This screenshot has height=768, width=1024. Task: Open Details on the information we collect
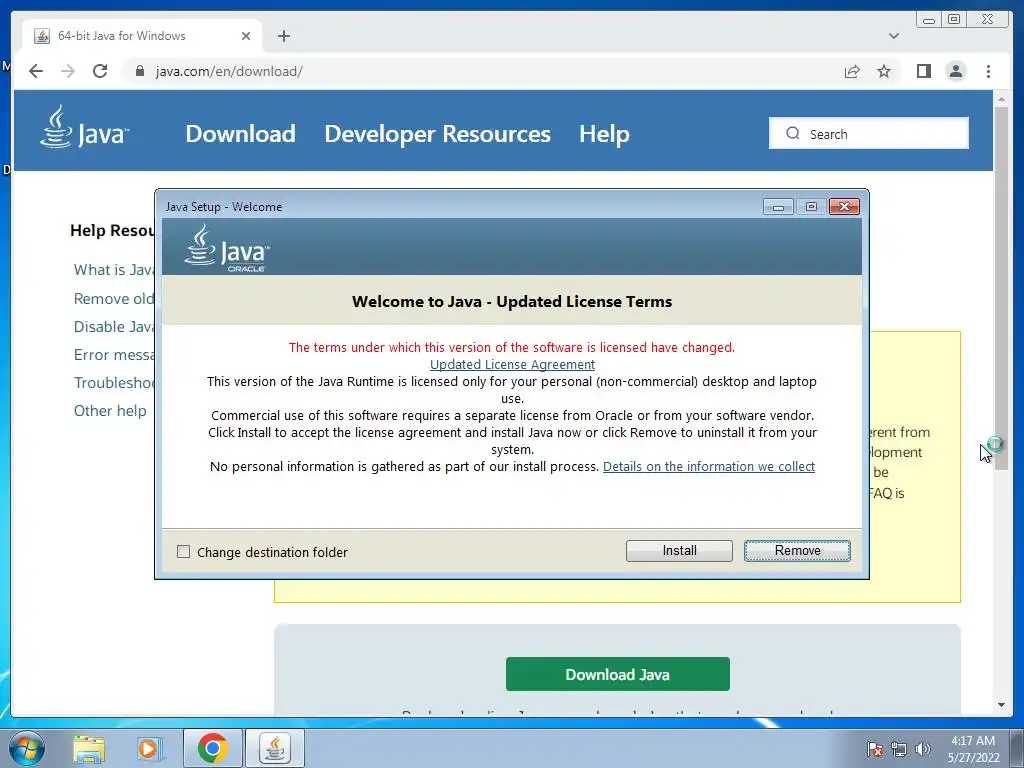[x=709, y=466]
